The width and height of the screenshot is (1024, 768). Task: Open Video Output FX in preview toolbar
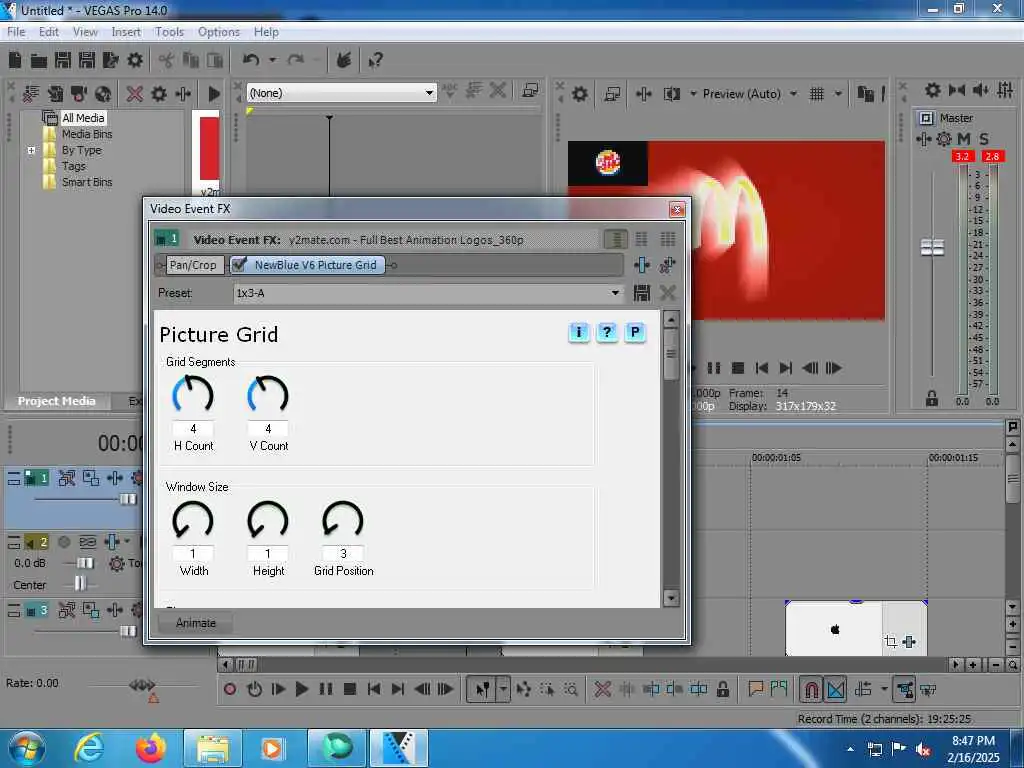[643, 94]
